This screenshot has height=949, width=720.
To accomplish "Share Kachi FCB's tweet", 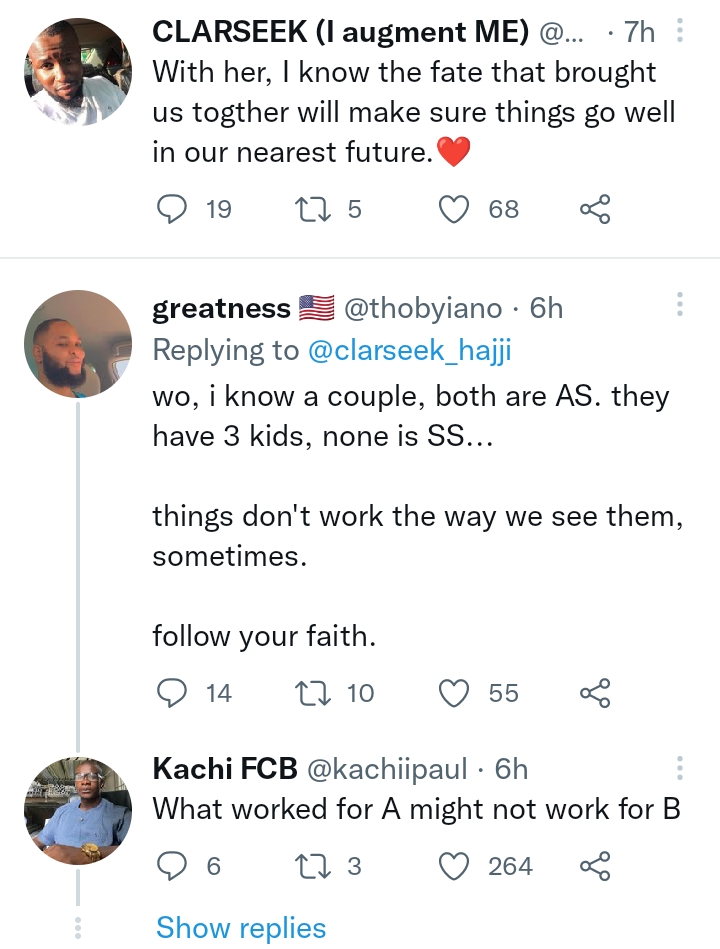I will click(594, 866).
